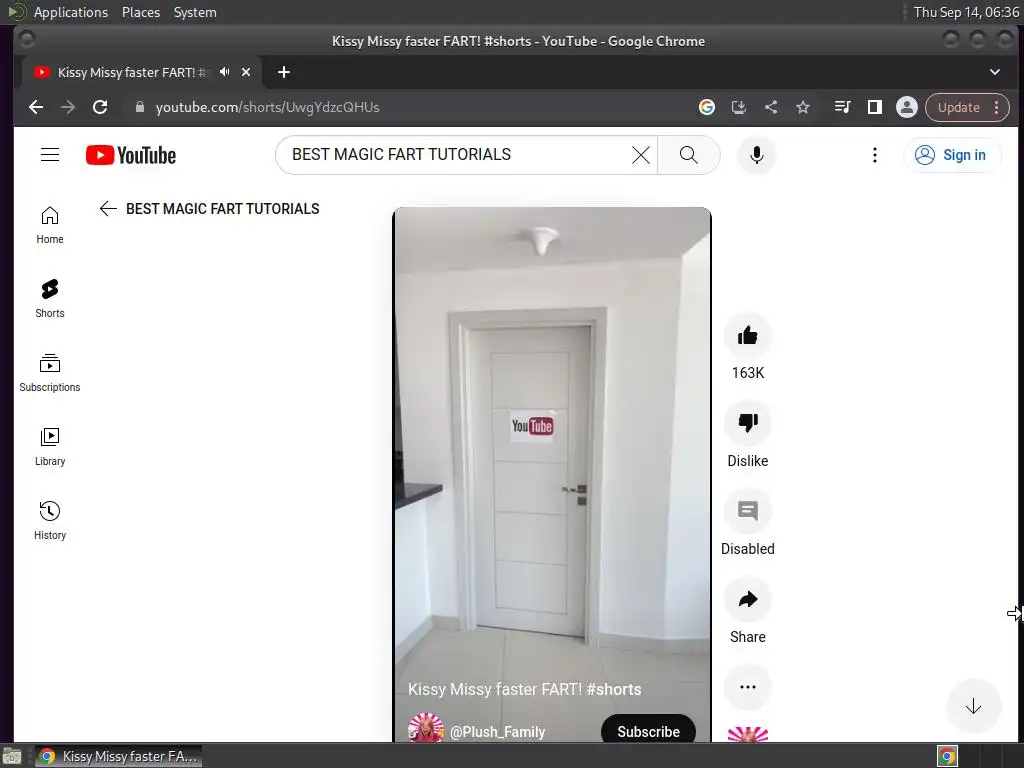Click Chrome icon in bottom-right tray
The image size is (1024, 768).
coord(948,756)
